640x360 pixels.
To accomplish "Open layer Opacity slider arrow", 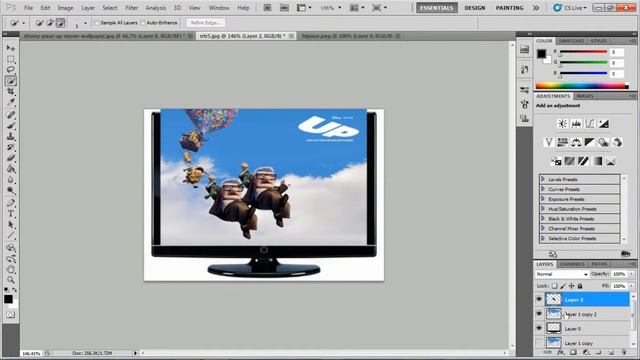I will [x=631, y=274].
